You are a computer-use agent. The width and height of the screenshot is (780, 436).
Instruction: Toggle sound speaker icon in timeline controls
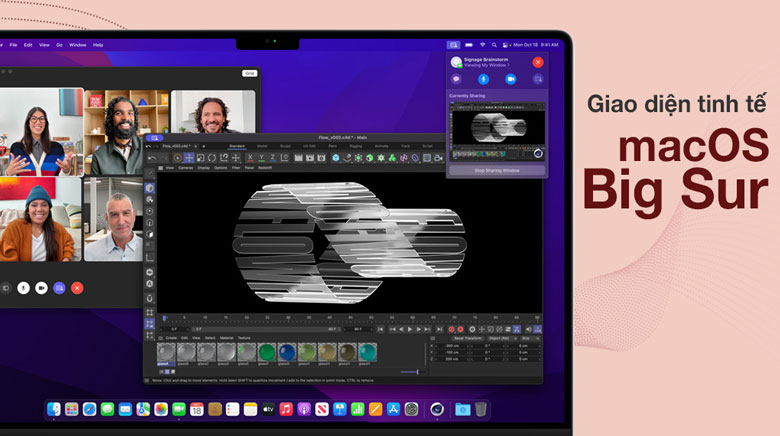(528, 329)
